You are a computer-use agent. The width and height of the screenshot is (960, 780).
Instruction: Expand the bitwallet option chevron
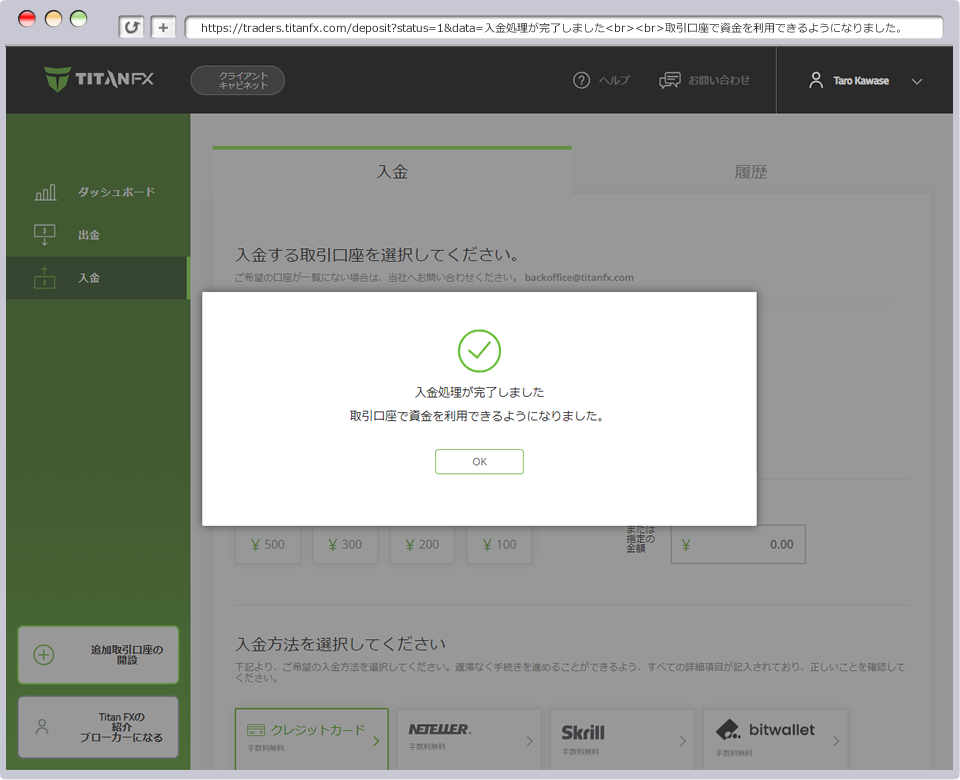(x=837, y=740)
